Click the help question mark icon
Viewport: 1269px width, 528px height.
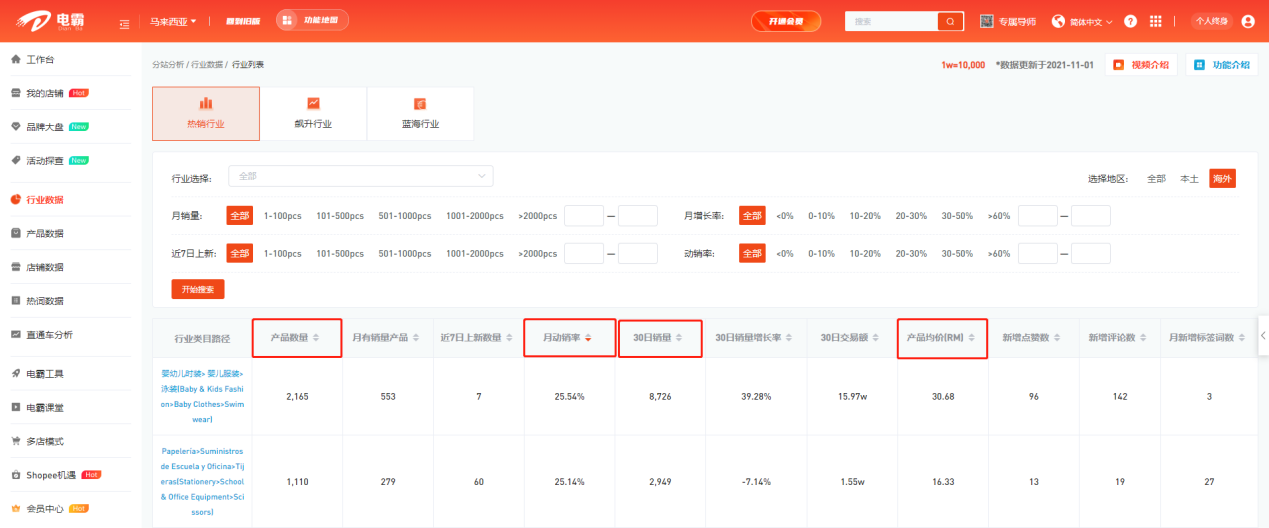pos(1131,21)
